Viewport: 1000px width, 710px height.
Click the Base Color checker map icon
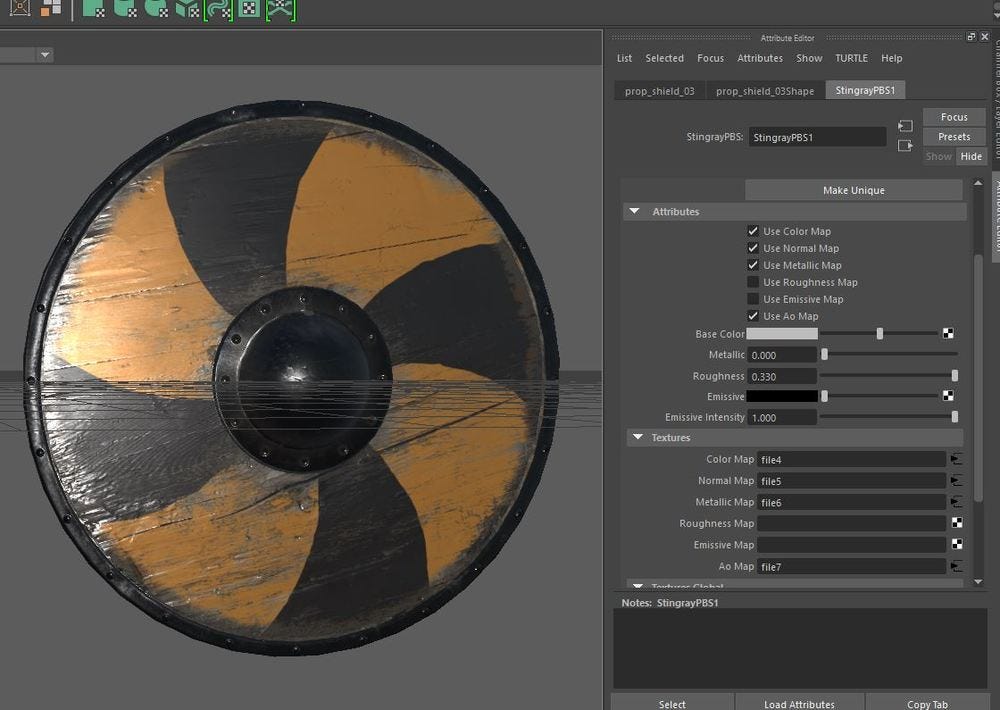[x=948, y=334]
